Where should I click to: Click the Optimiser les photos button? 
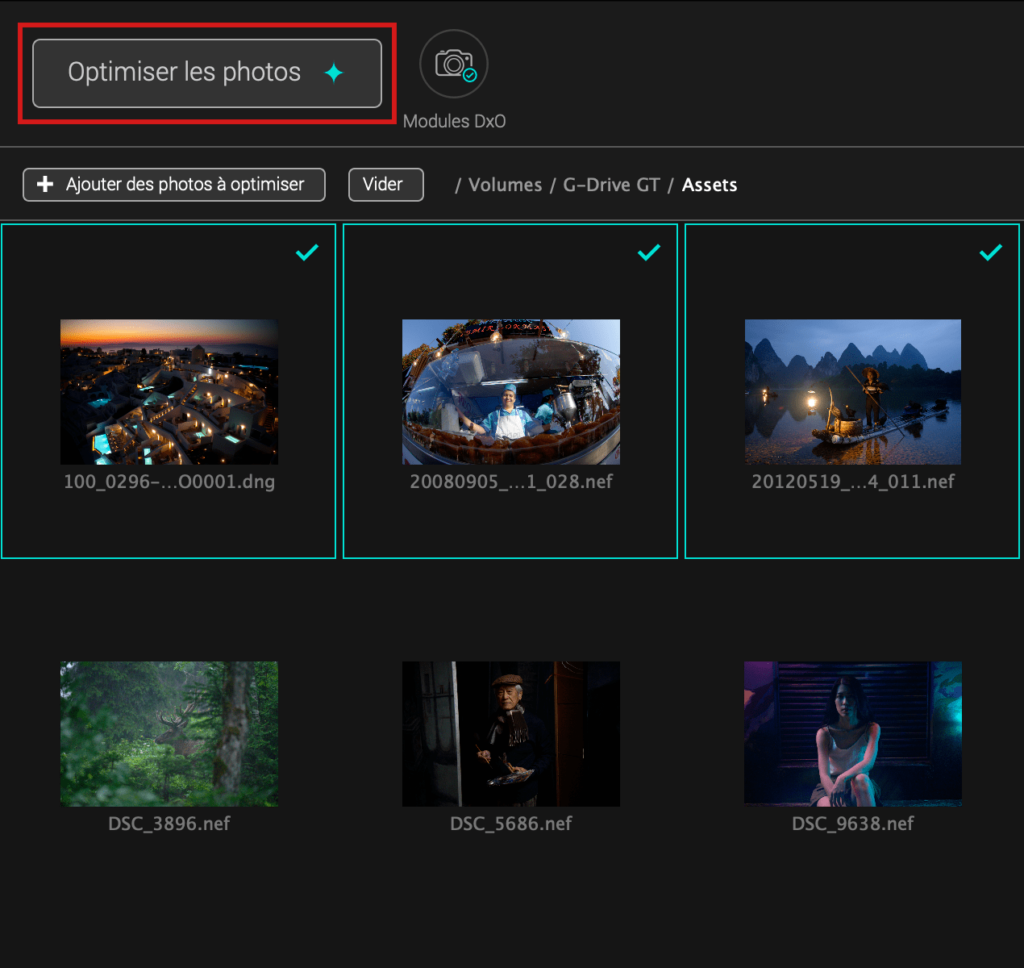207,73
